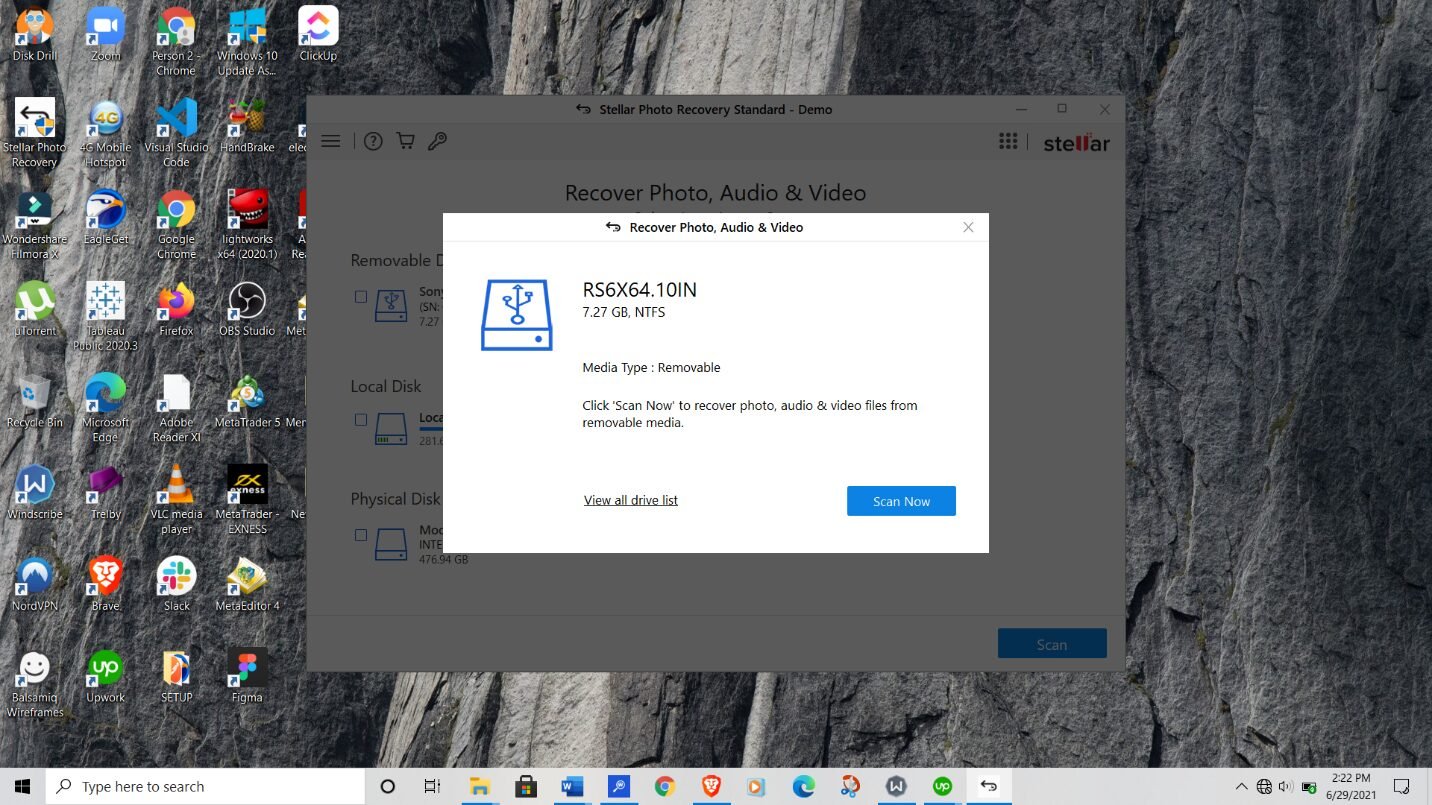1432x805 pixels.
Task: Click the Scan button at bottom right
Action: (x=1051, y=644)
